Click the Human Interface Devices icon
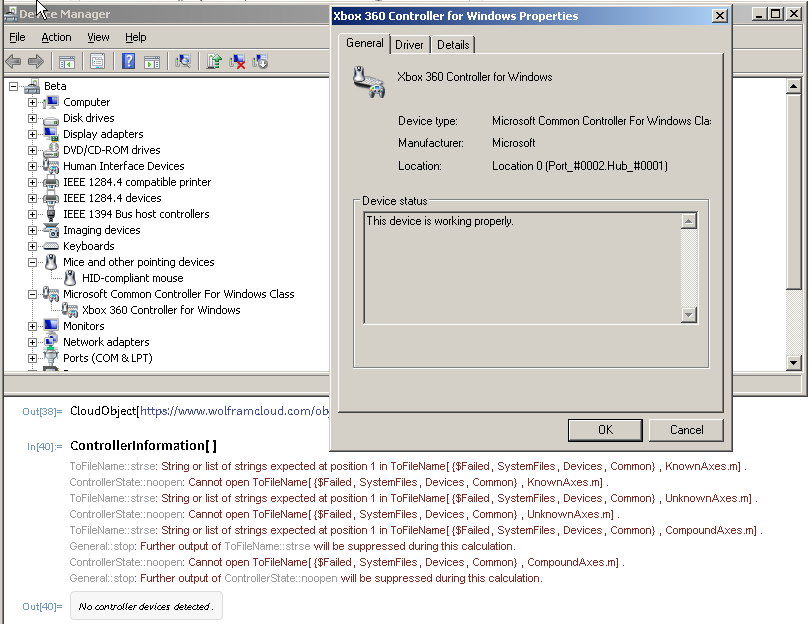This screenshot has height=624, width=812. click(51, 166)
